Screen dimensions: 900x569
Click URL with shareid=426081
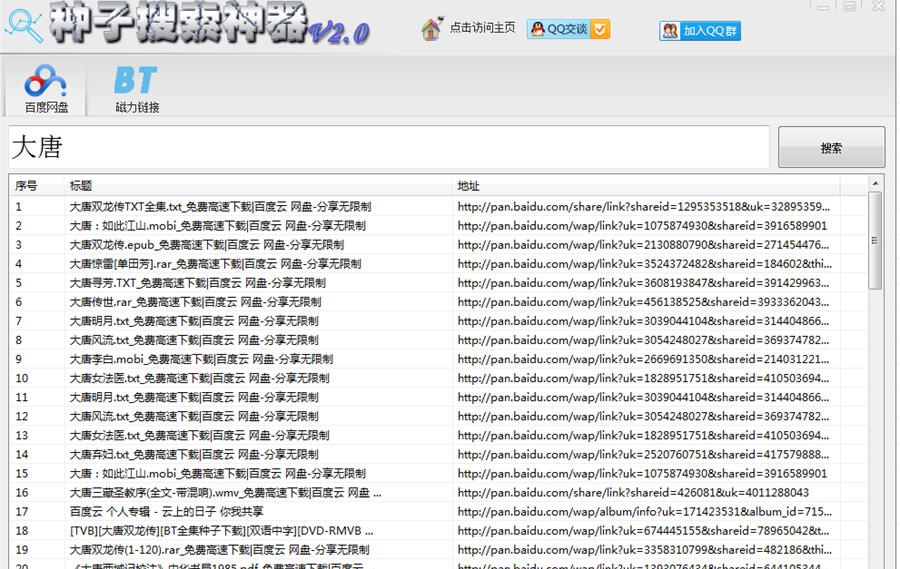(633, 493)
